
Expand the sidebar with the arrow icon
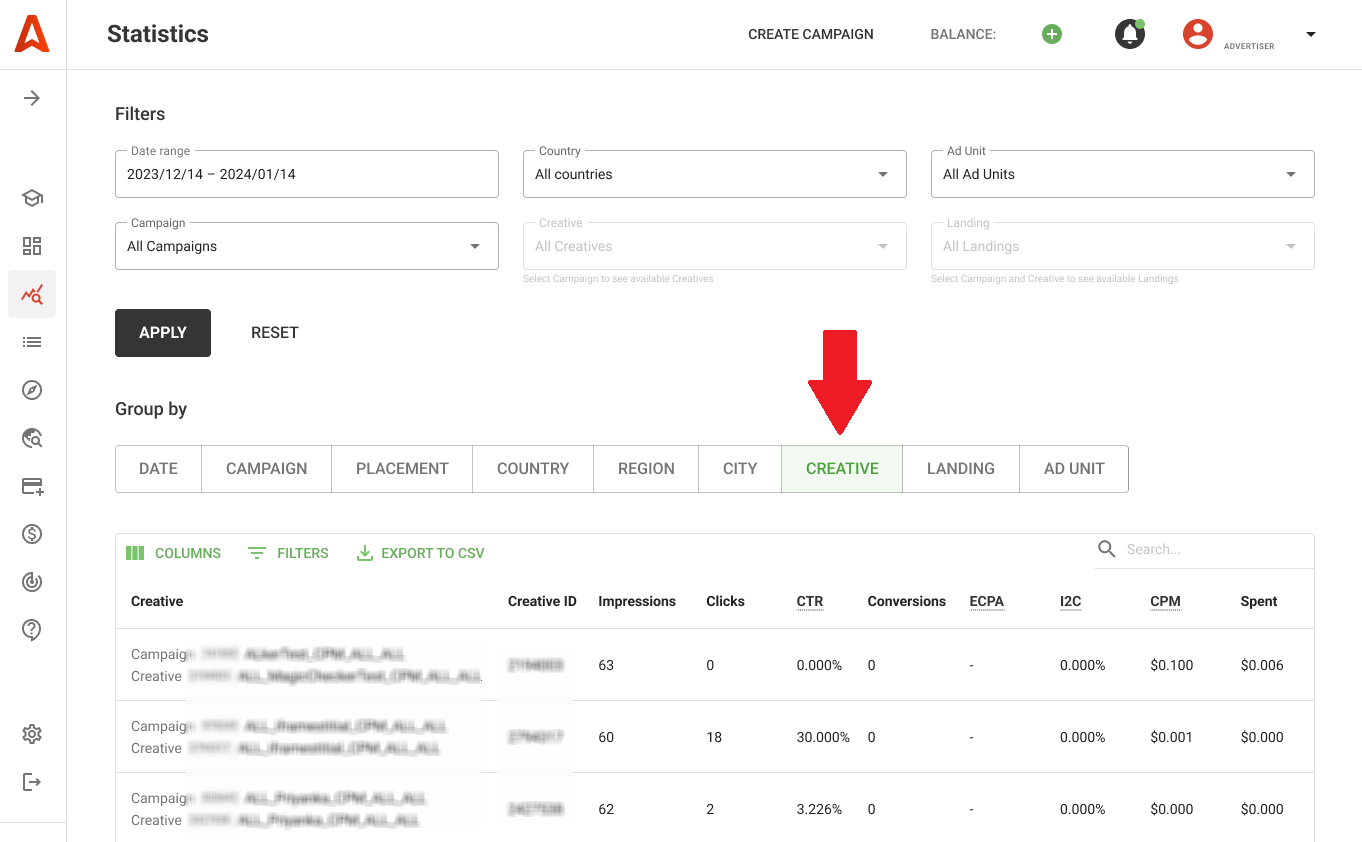coord(32,98)
